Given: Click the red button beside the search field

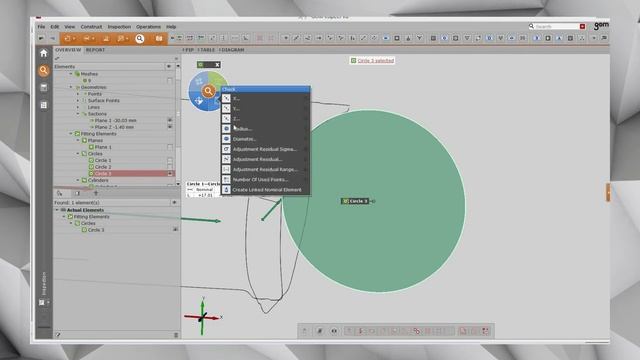Looking at the screenshot, I should click(x=582, y=27).
